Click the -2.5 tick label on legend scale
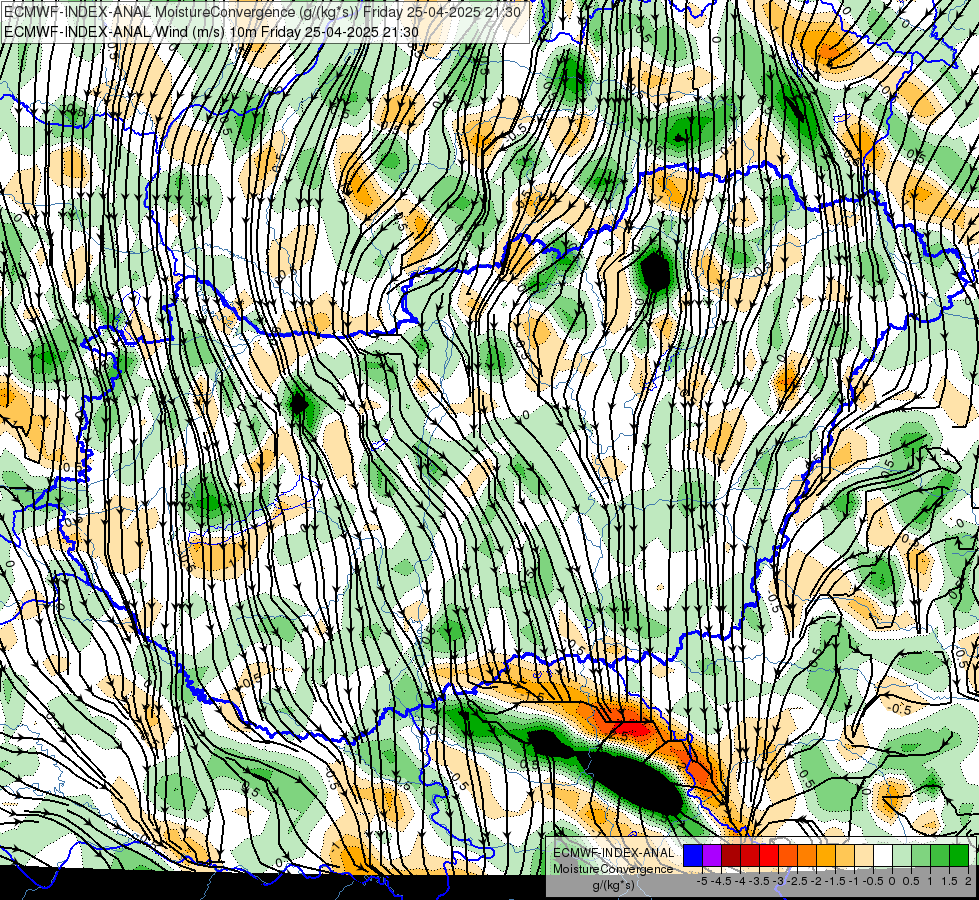 (x=797, y=881)
